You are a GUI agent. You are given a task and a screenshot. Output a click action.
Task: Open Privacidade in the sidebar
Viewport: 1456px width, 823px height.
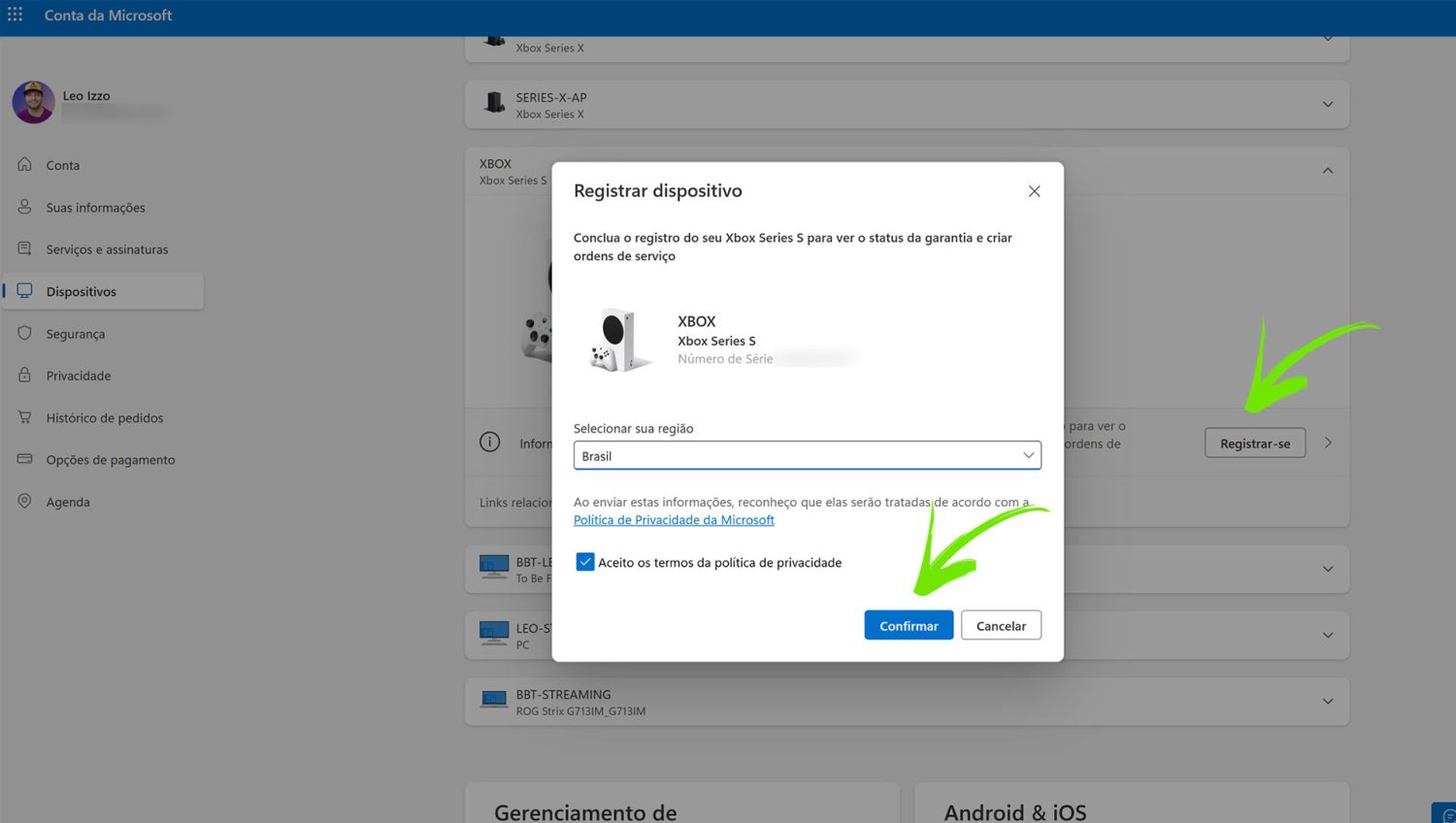point(78,376)
